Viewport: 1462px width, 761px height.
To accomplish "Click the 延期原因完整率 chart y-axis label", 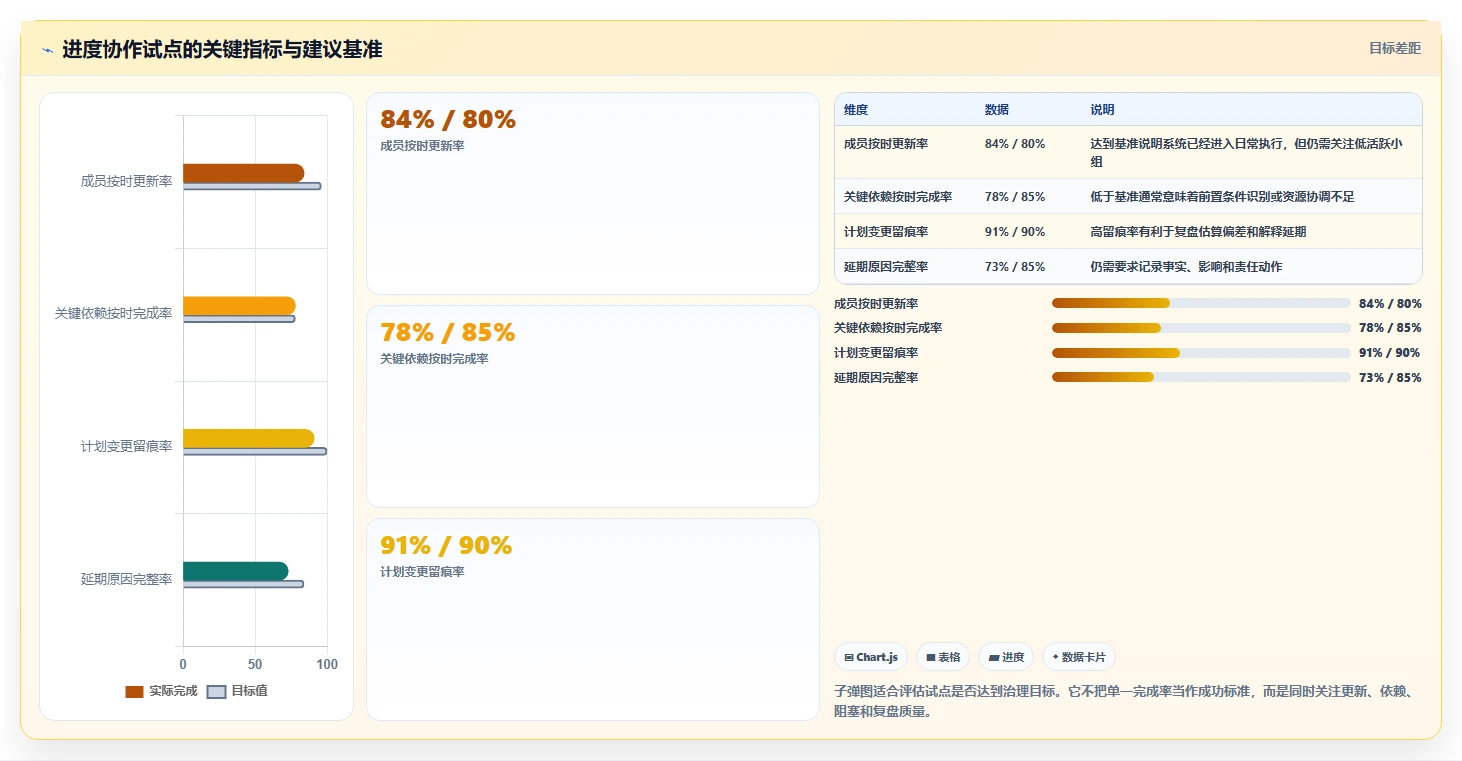I will tap(127, 580).
